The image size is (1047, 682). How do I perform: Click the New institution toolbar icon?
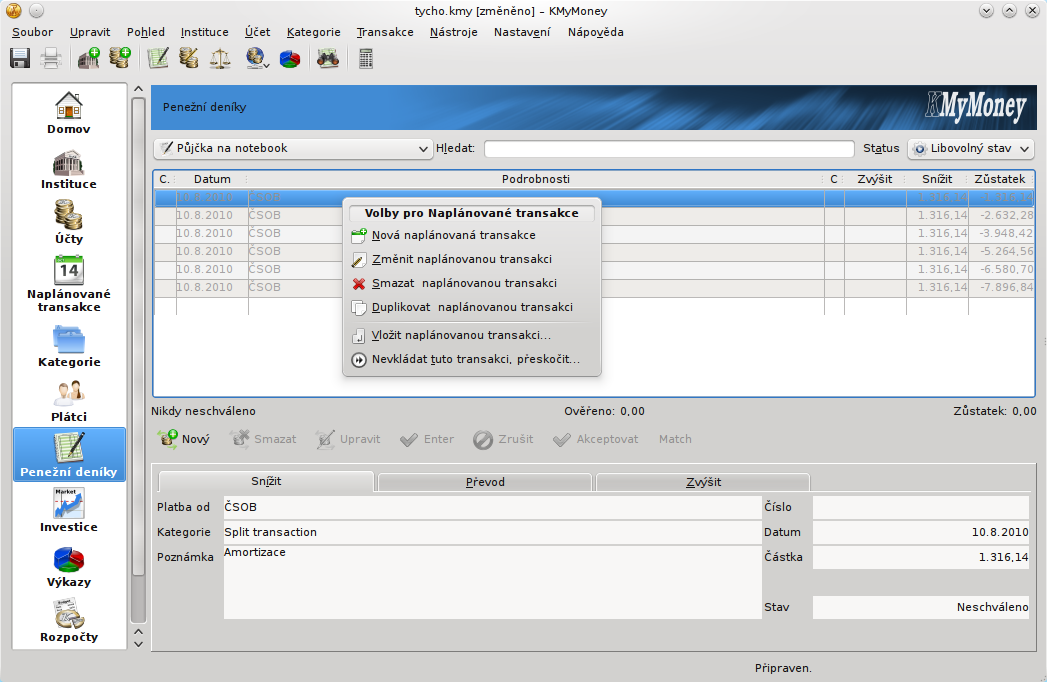coord(89,59)
